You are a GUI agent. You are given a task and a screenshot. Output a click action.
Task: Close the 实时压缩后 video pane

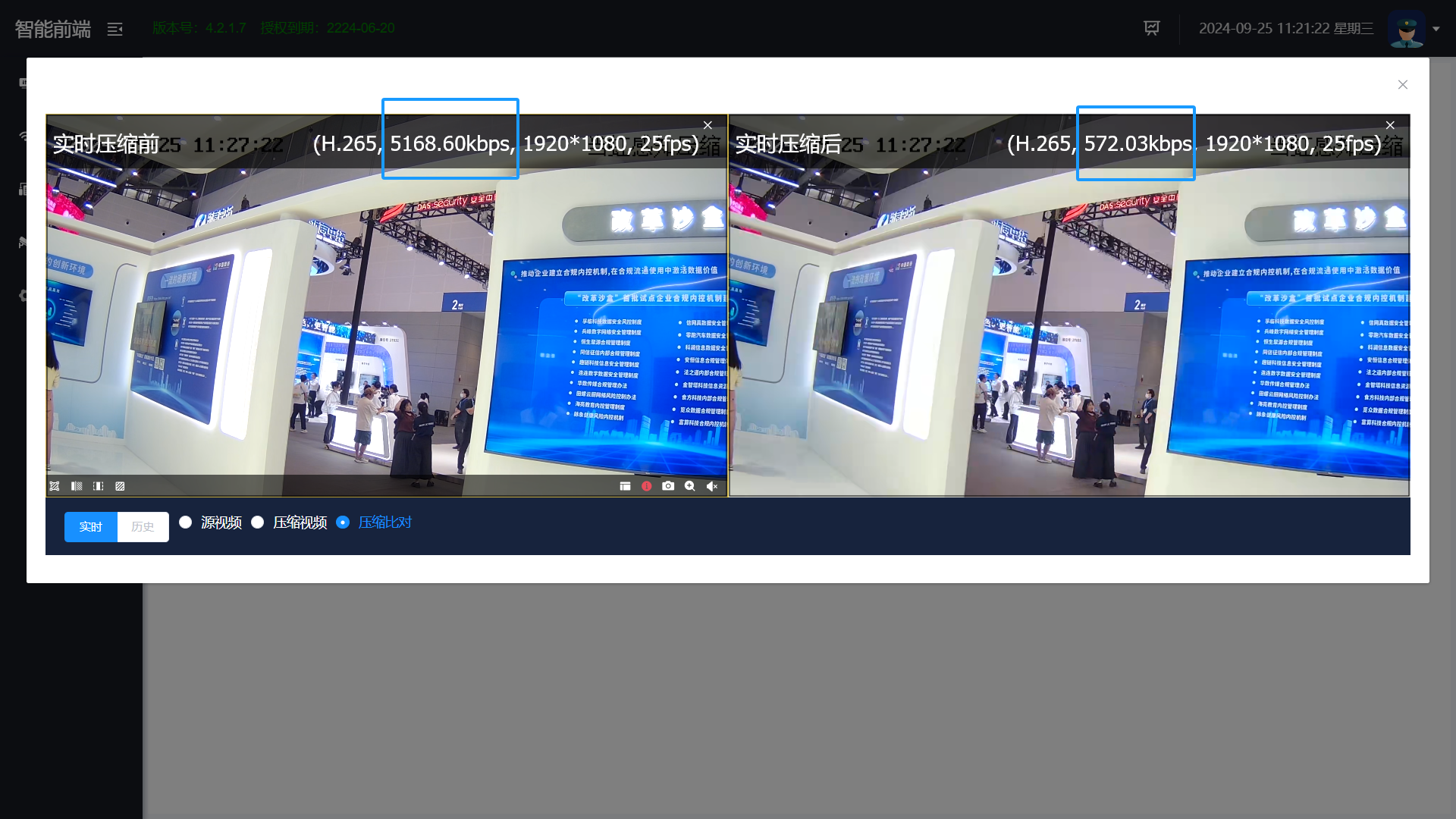click(x=1390, y=125)
